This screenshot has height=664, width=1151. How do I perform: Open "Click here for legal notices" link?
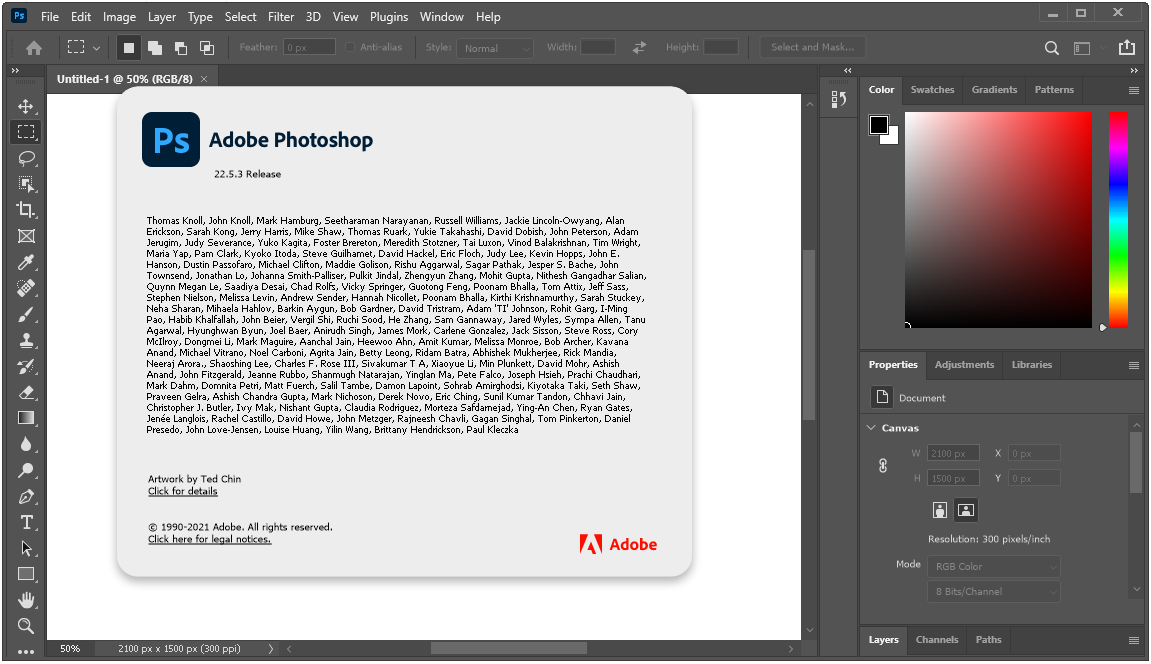coord(209,539)
